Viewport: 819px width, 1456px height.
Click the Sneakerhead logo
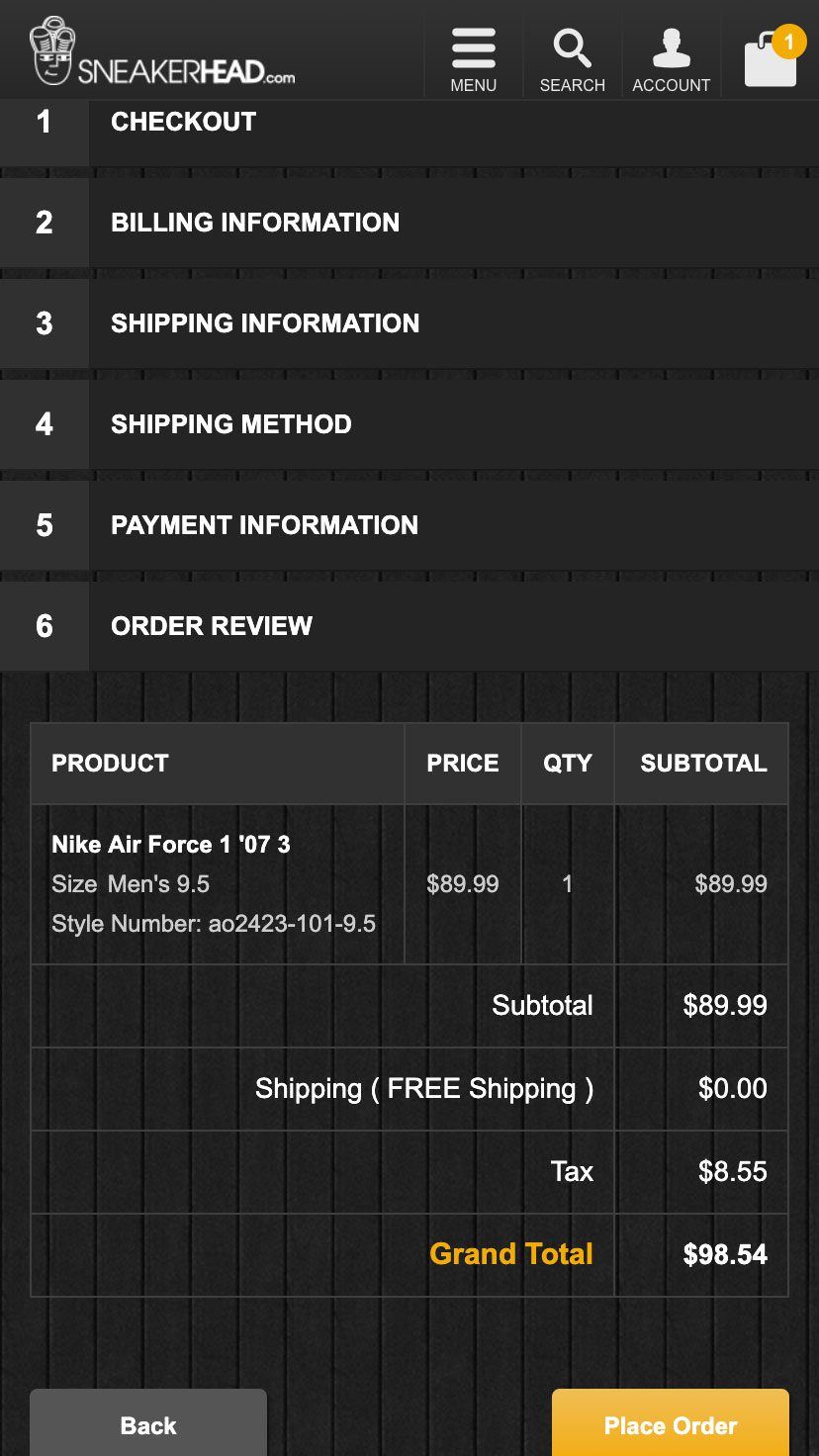click(x=163, y=53)
